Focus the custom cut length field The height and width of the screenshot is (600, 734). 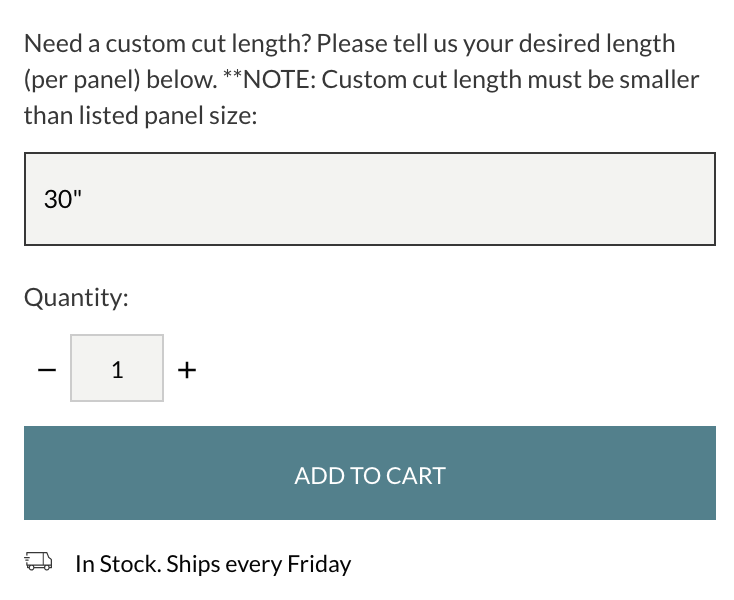[x=369, y=199]
